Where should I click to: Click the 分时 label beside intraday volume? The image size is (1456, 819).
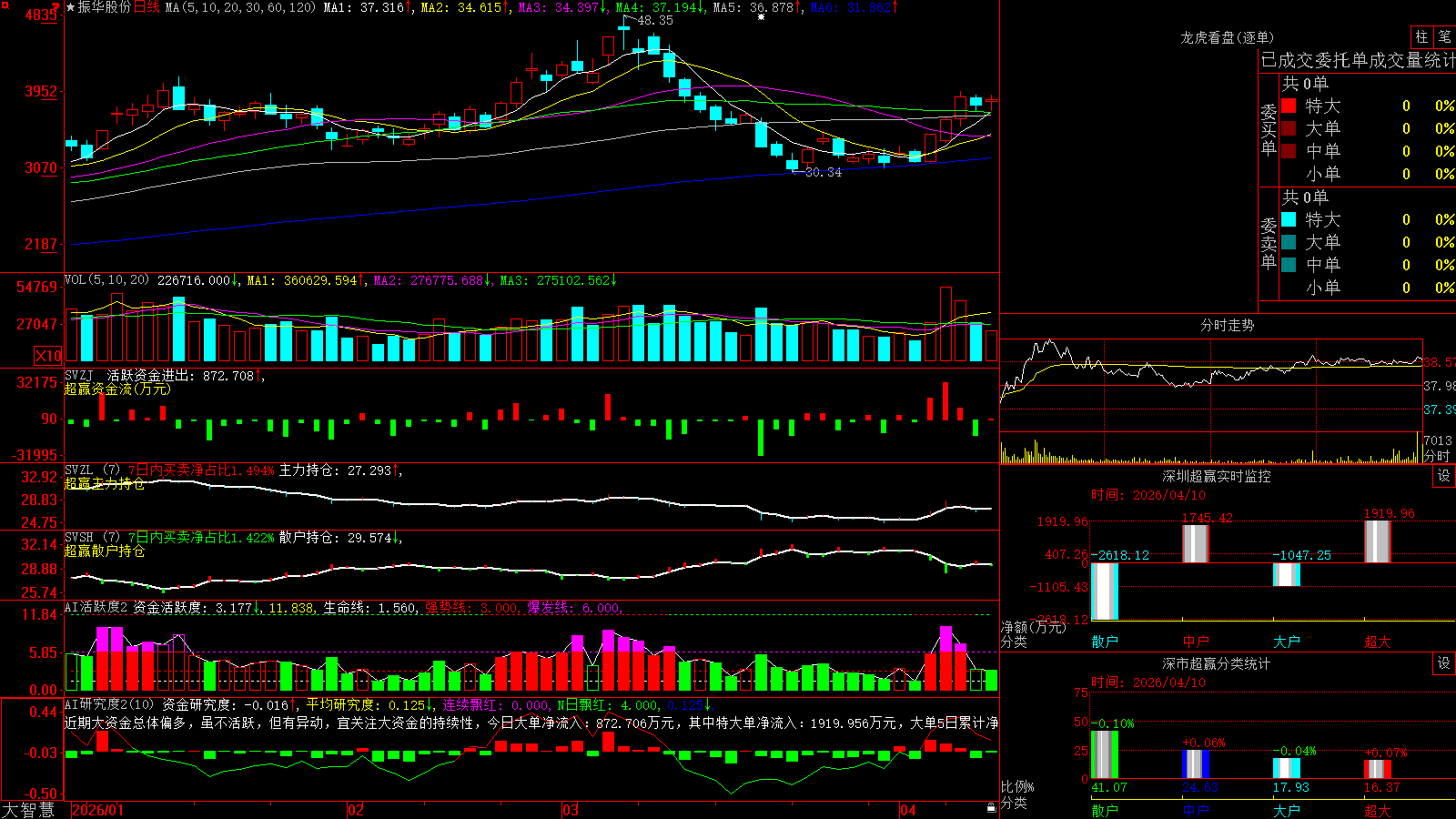1437,456
